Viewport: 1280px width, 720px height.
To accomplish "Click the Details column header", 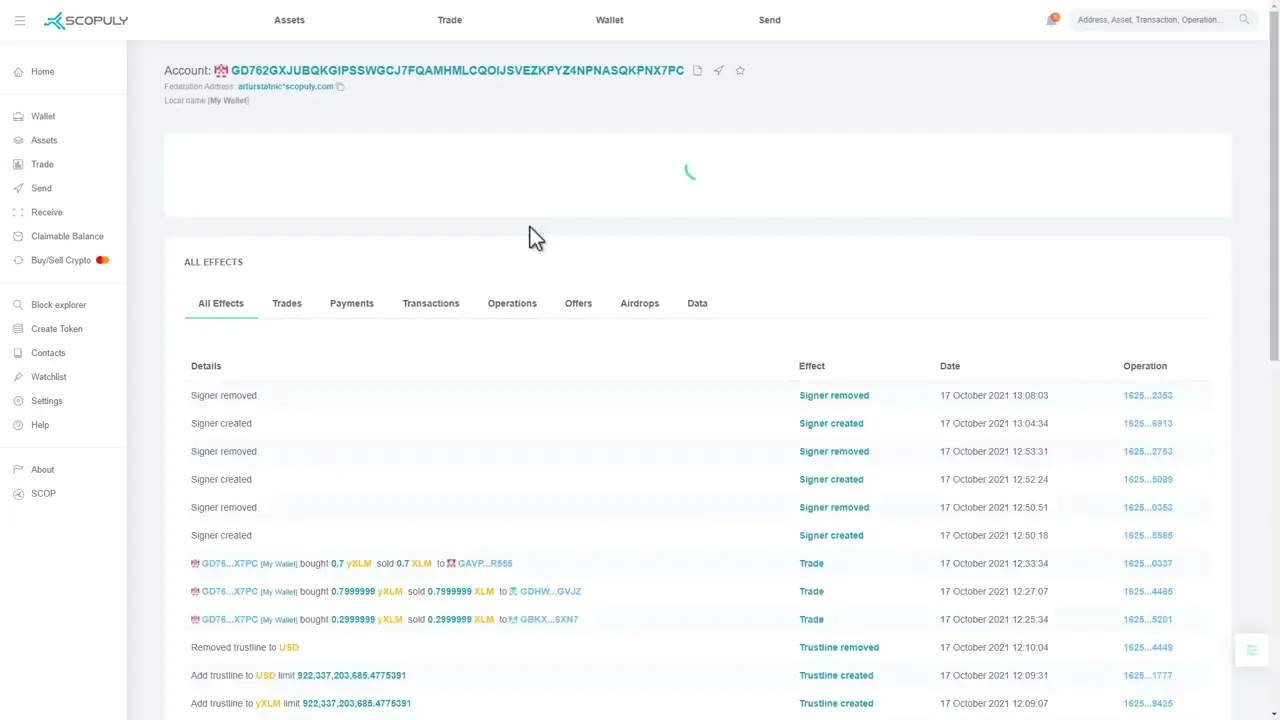I will pyautogui.click(x=206, y=366).
